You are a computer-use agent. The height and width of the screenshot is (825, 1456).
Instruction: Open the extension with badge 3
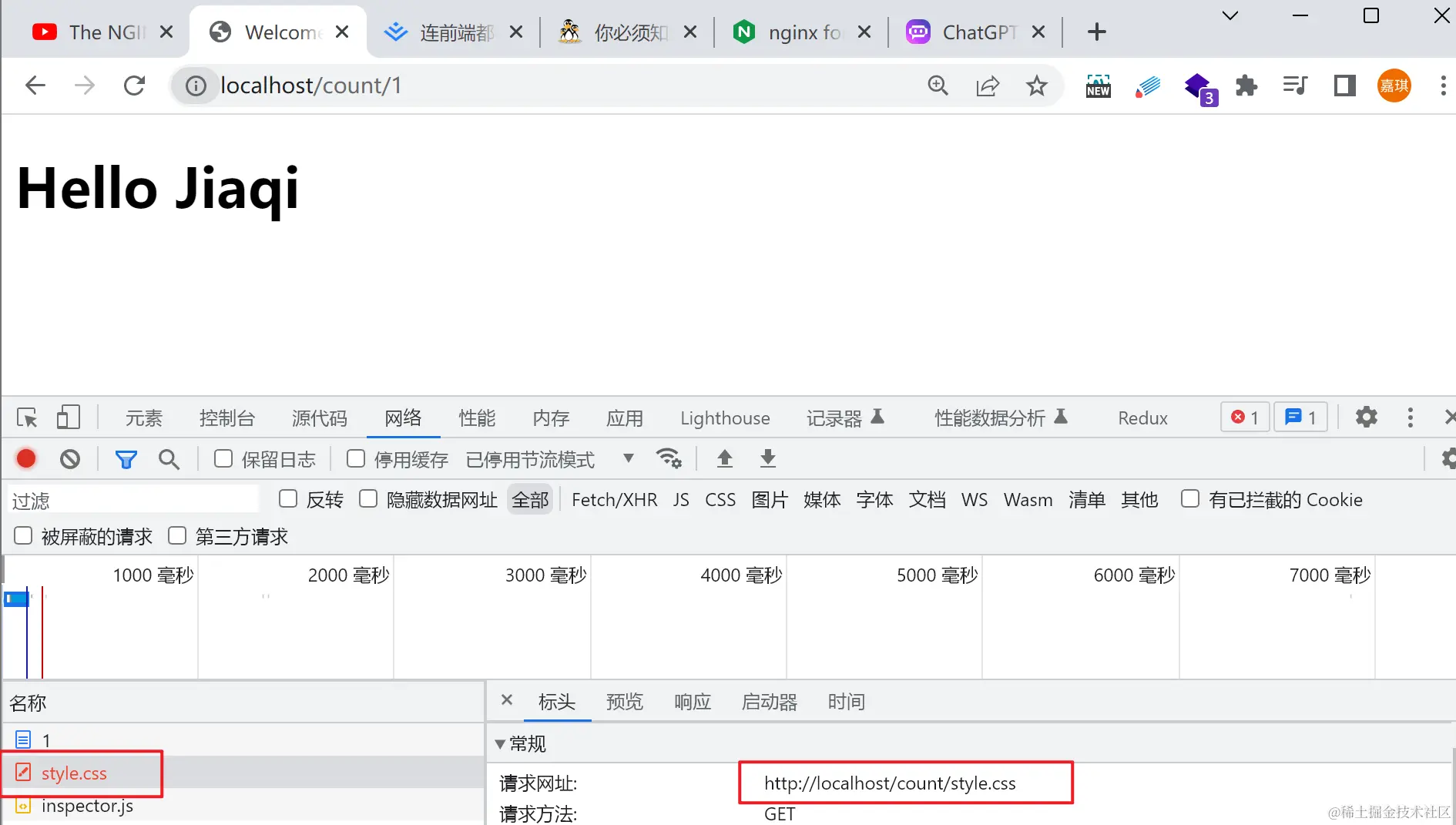pyautogui.click(x=1199, y=88)
